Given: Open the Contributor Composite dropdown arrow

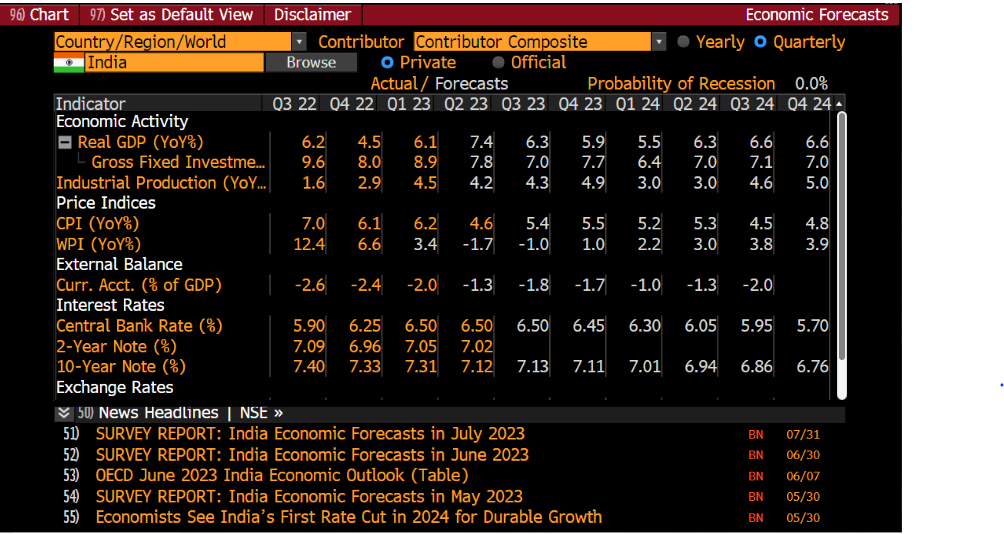Looking at the screenshot, I should pos(659,42).
